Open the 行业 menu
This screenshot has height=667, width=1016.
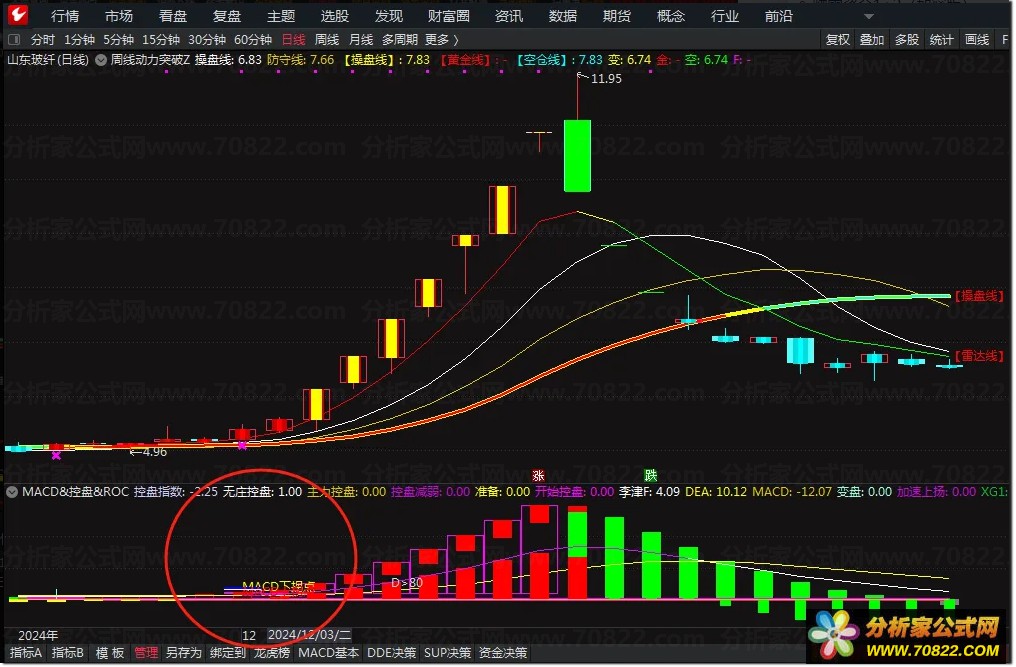[724, 16]
